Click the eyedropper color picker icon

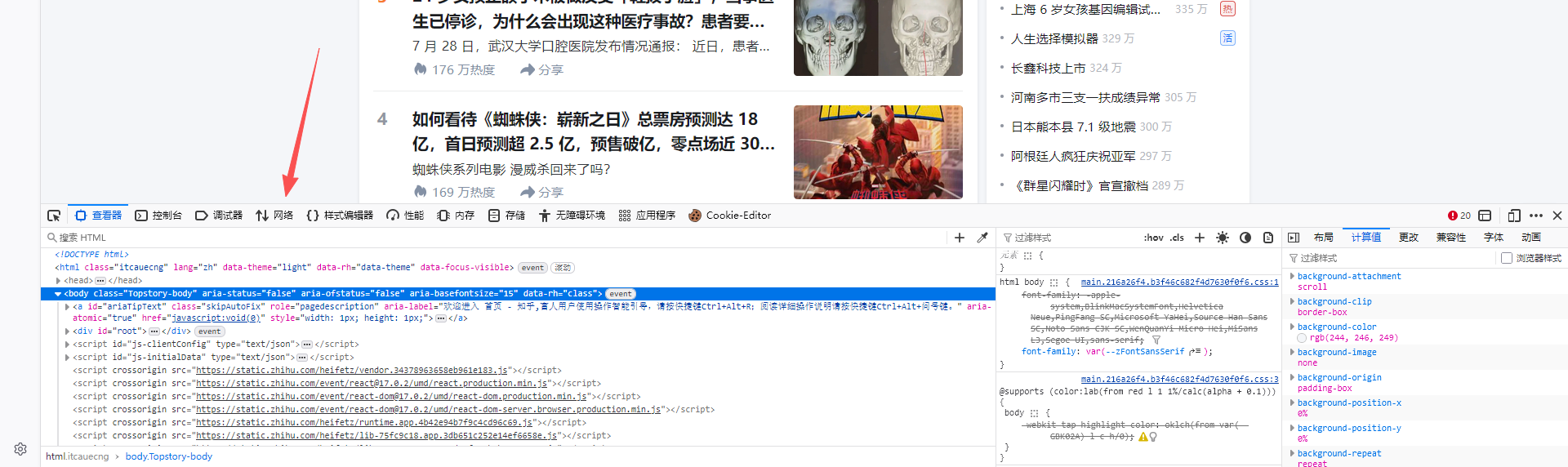tap(982, 238)
